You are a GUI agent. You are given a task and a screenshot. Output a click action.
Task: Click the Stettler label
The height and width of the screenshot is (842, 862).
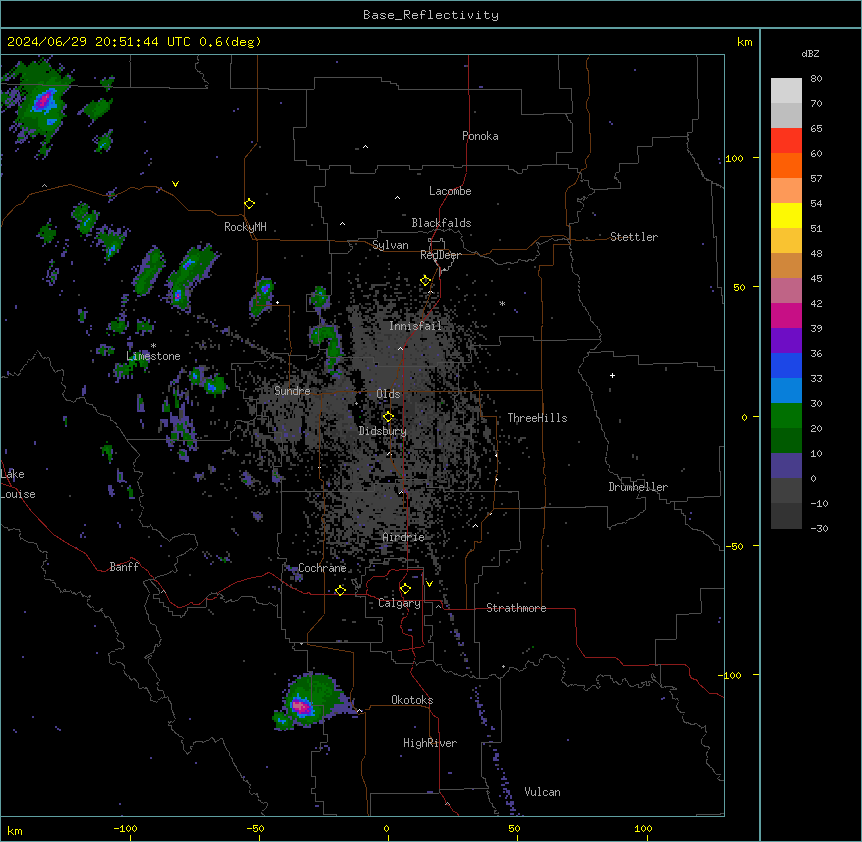tap(633, 237)
